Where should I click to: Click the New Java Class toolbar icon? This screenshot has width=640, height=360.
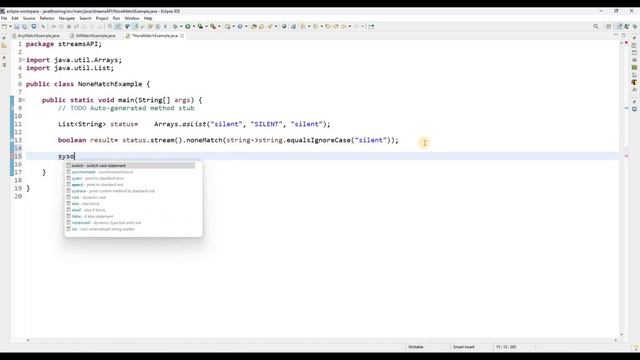tap(240, 27)
